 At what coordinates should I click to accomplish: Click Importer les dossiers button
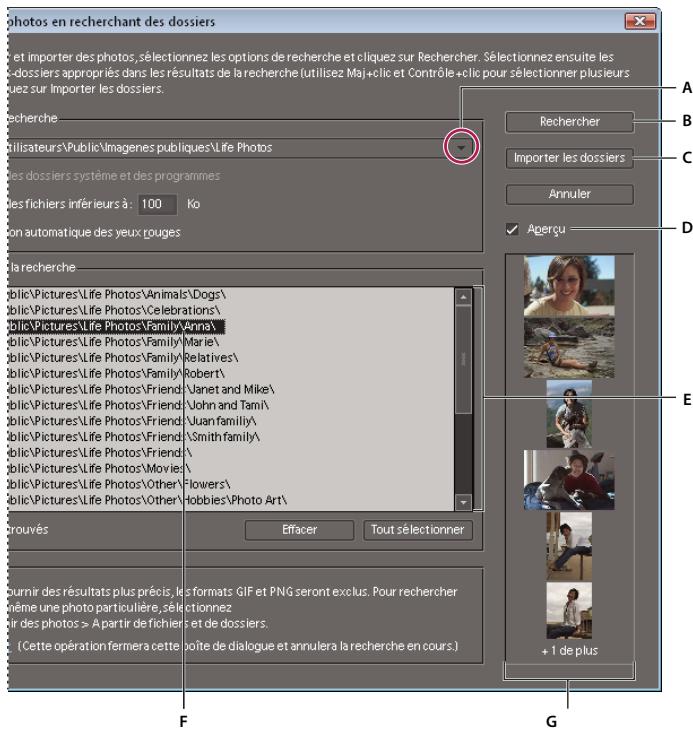569,158
